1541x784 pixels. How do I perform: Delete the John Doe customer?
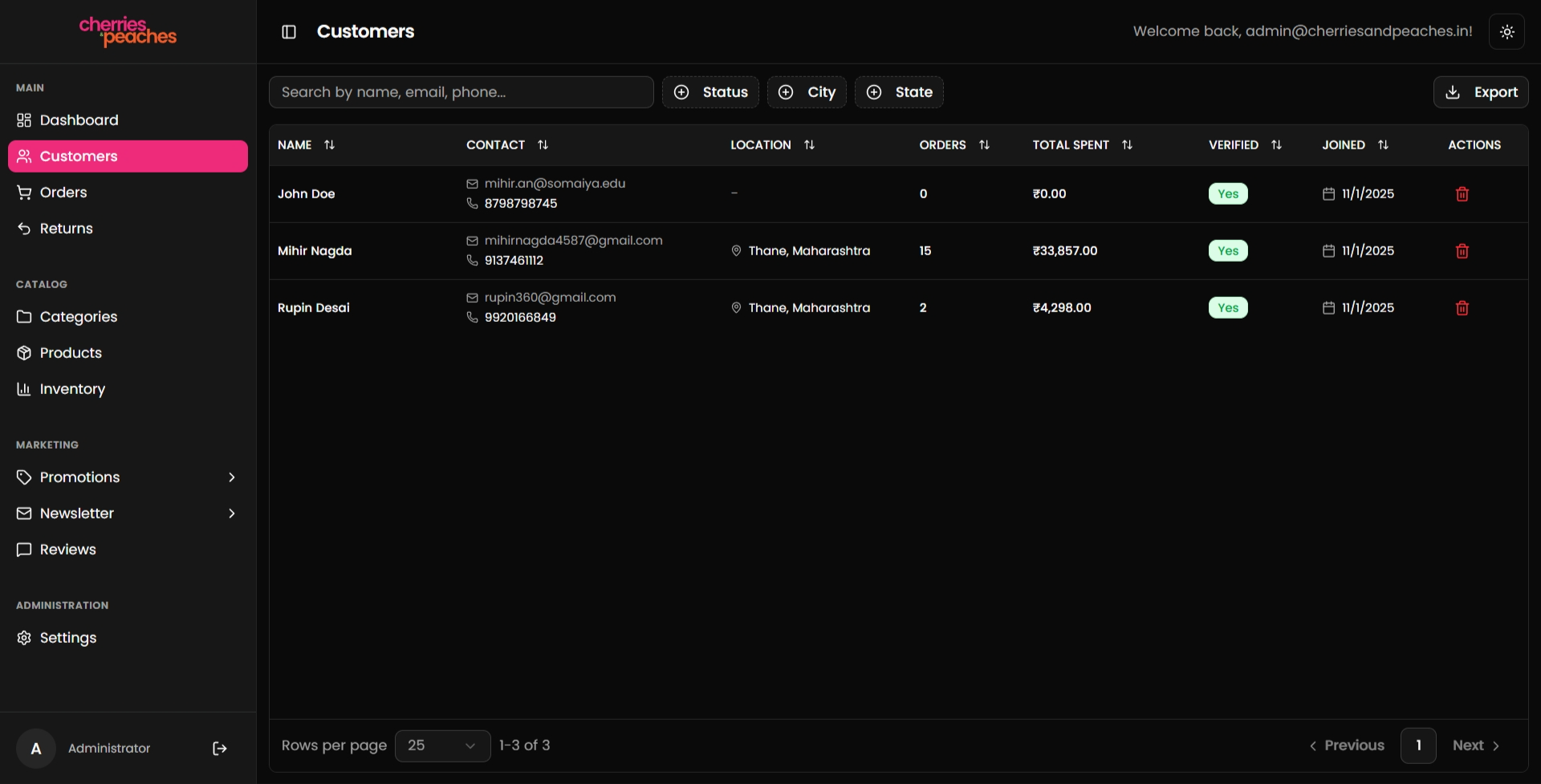tap(1462, 193)
